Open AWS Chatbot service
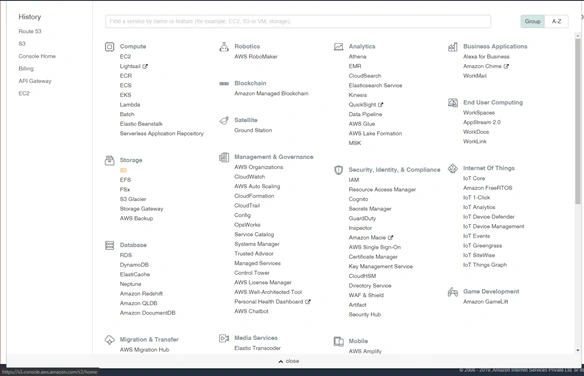The width and height of the screenshot is (584, 376). (x=251, y=312)
